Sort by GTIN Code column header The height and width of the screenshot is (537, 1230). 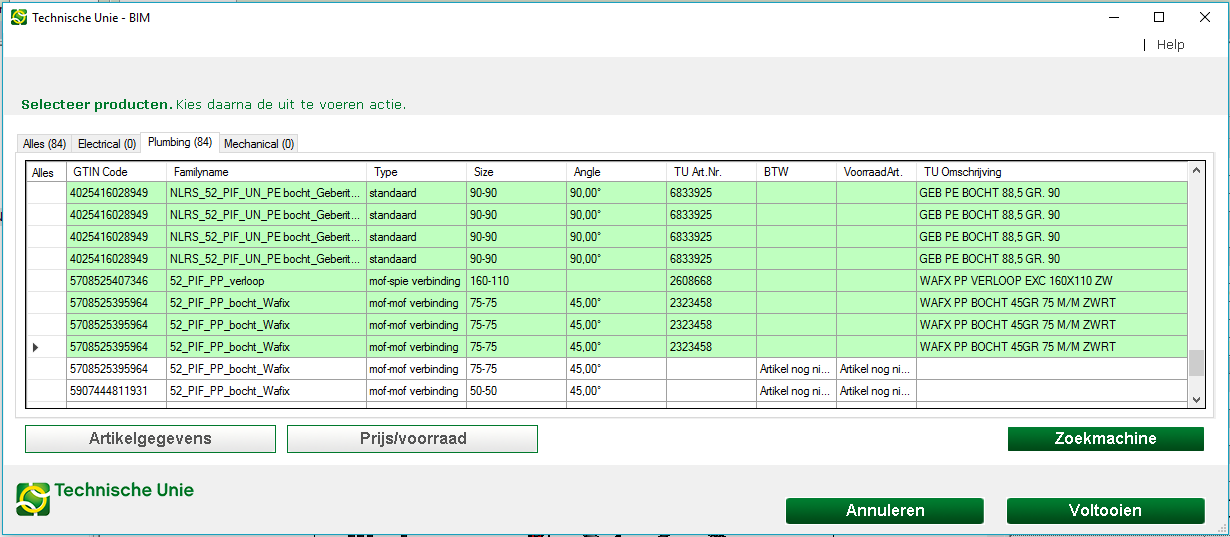pyautogui.click(x=116, y=172)
